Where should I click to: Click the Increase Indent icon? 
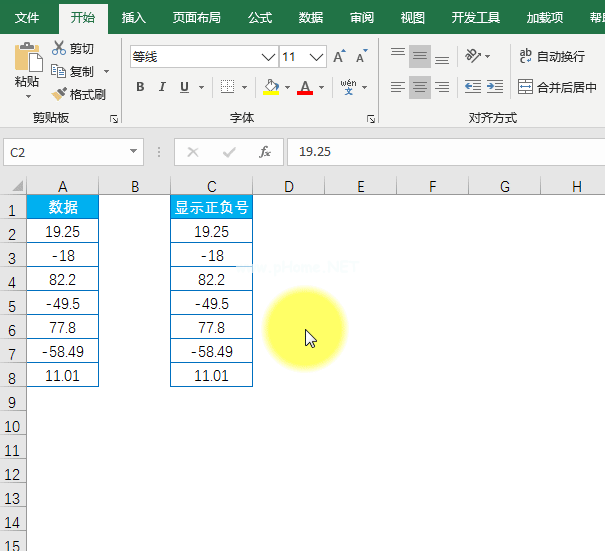tap(494, 87)
